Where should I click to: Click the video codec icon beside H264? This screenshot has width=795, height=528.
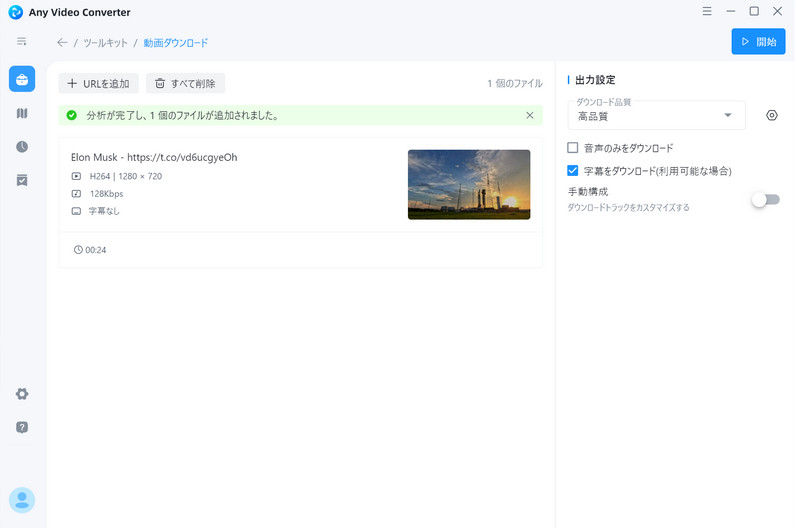[x=76, y=176]
